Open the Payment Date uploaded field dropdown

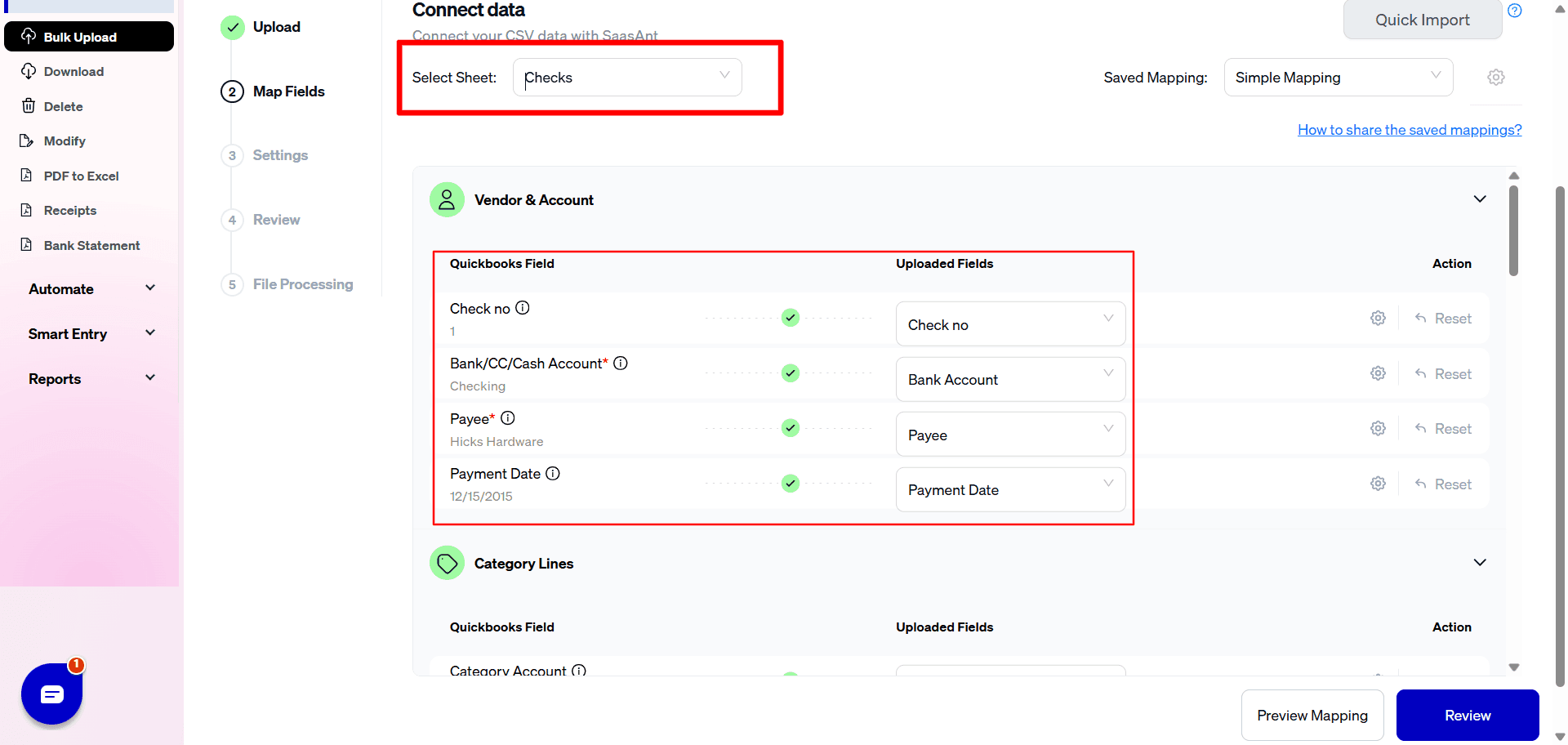(1011, 489)
